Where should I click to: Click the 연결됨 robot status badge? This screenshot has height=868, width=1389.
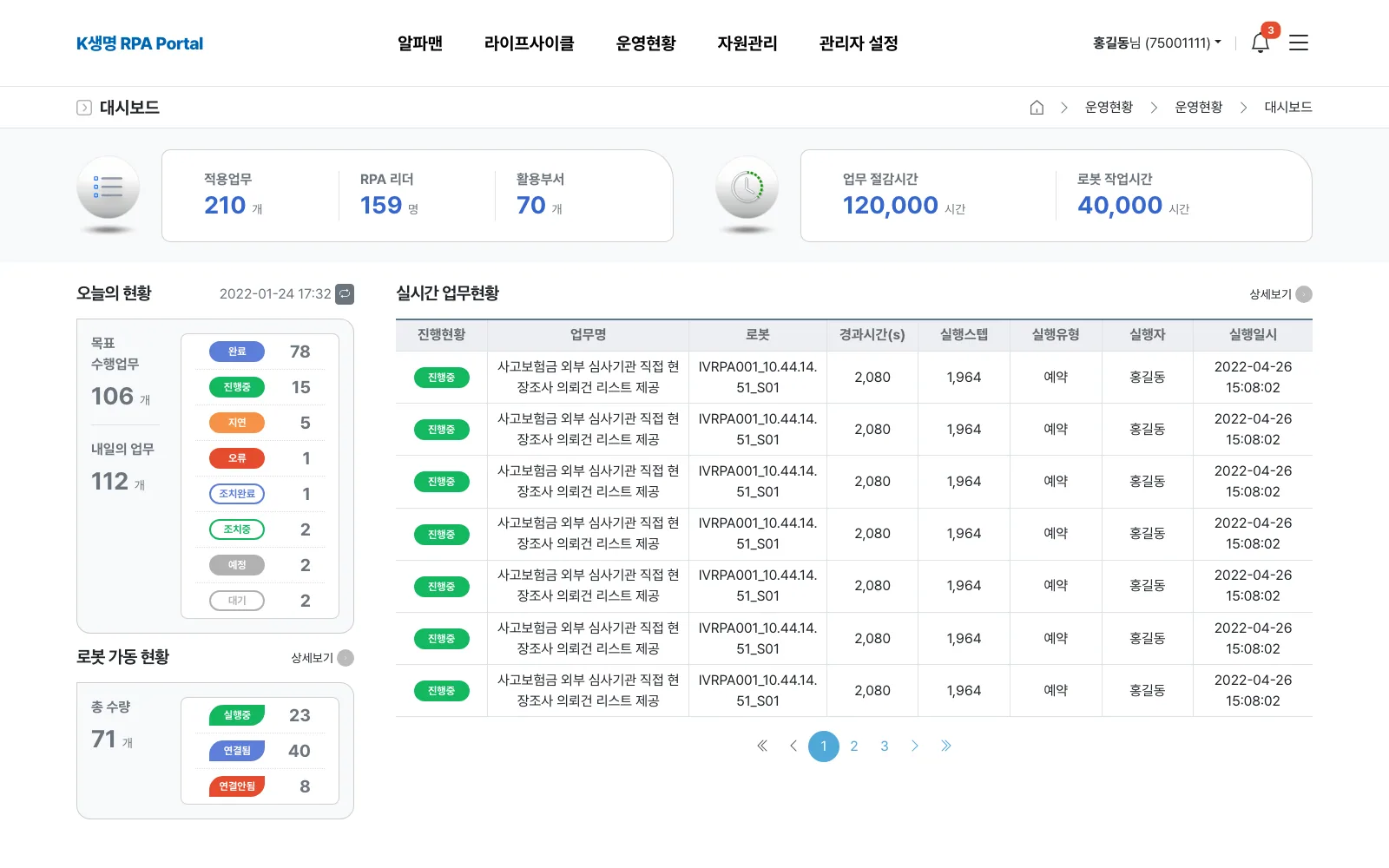point(237,751)
